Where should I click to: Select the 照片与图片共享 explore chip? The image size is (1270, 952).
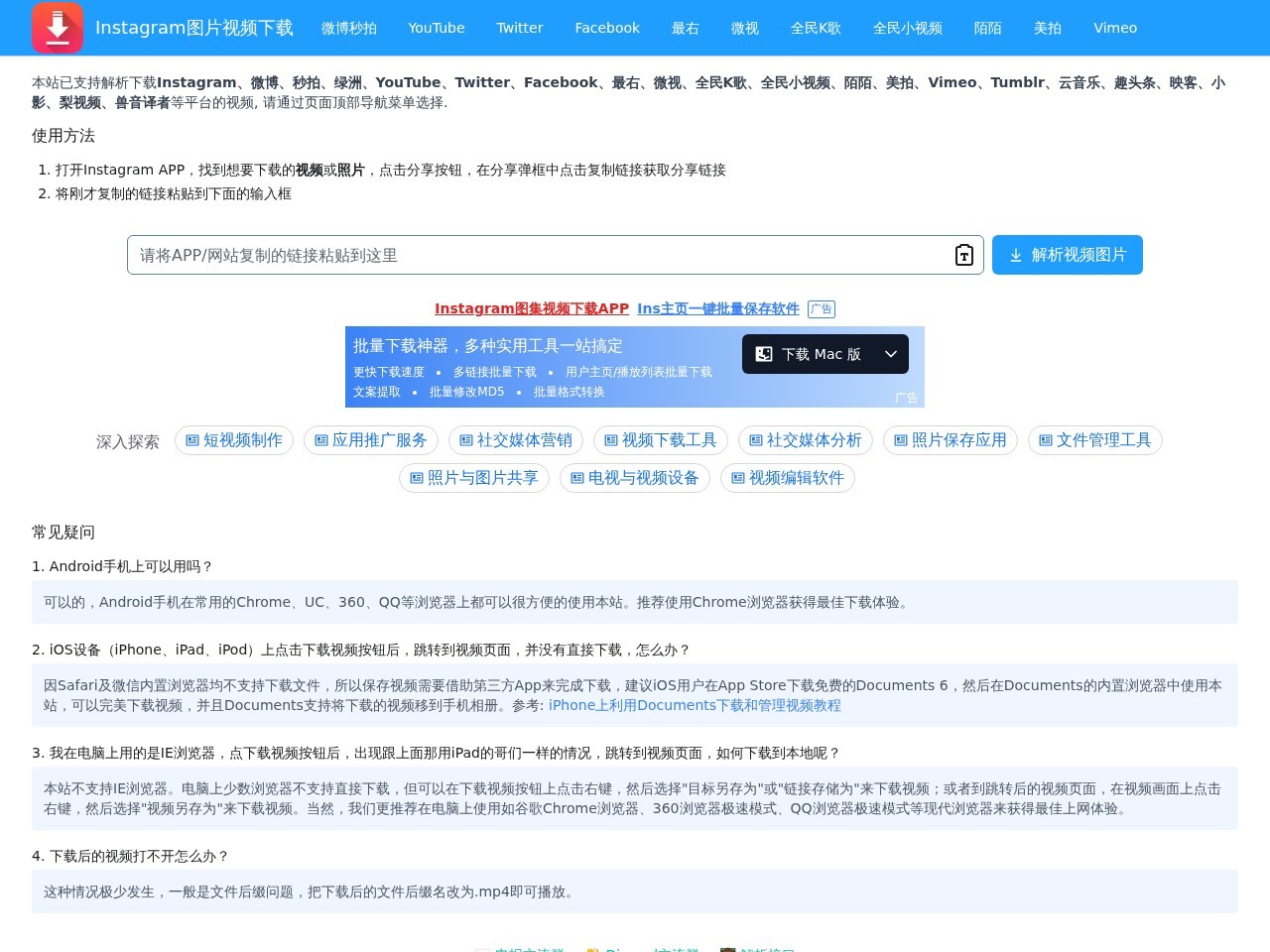click(x=474, y=478)
